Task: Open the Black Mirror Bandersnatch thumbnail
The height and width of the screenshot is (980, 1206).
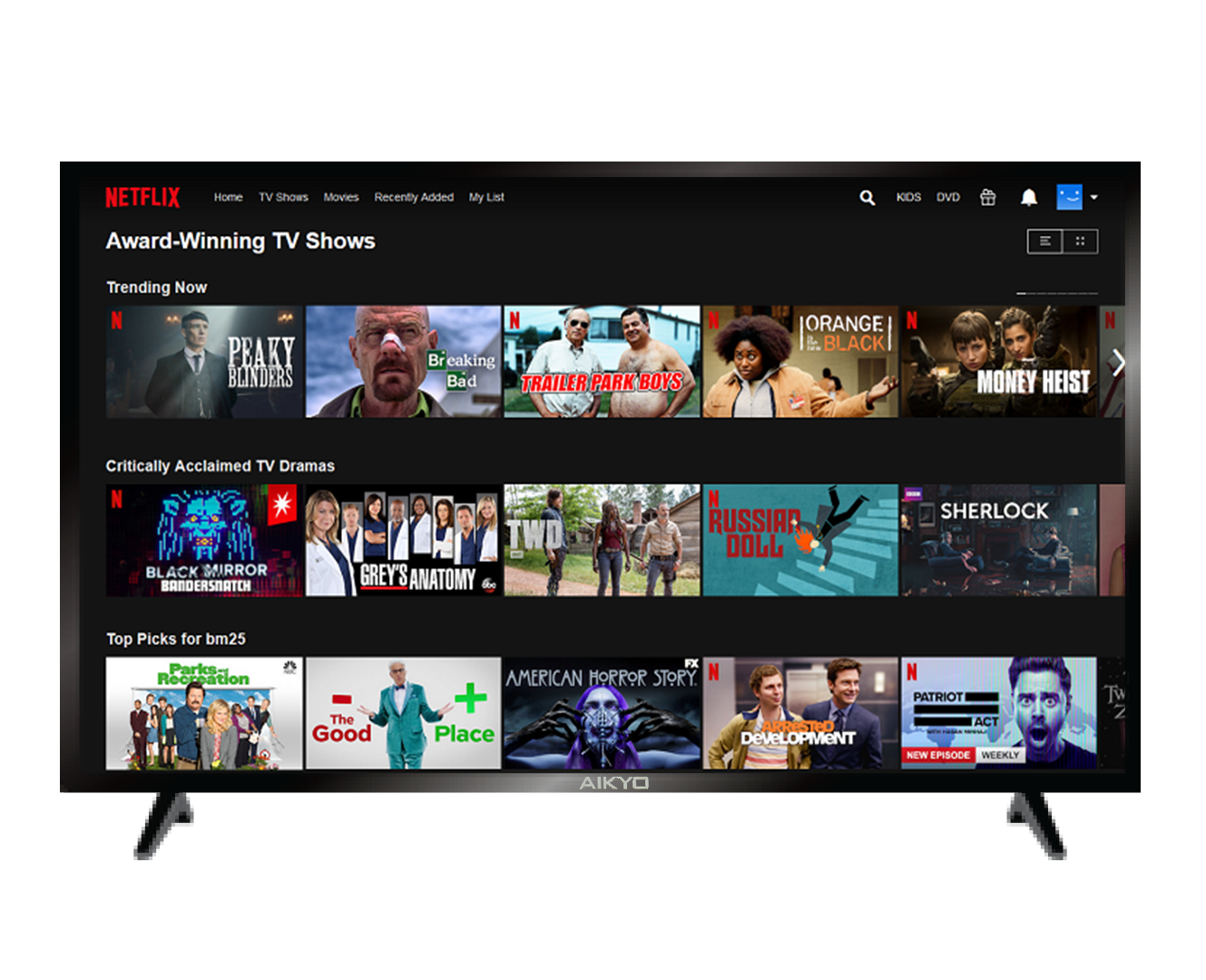Action: click(x=204, y=540)
